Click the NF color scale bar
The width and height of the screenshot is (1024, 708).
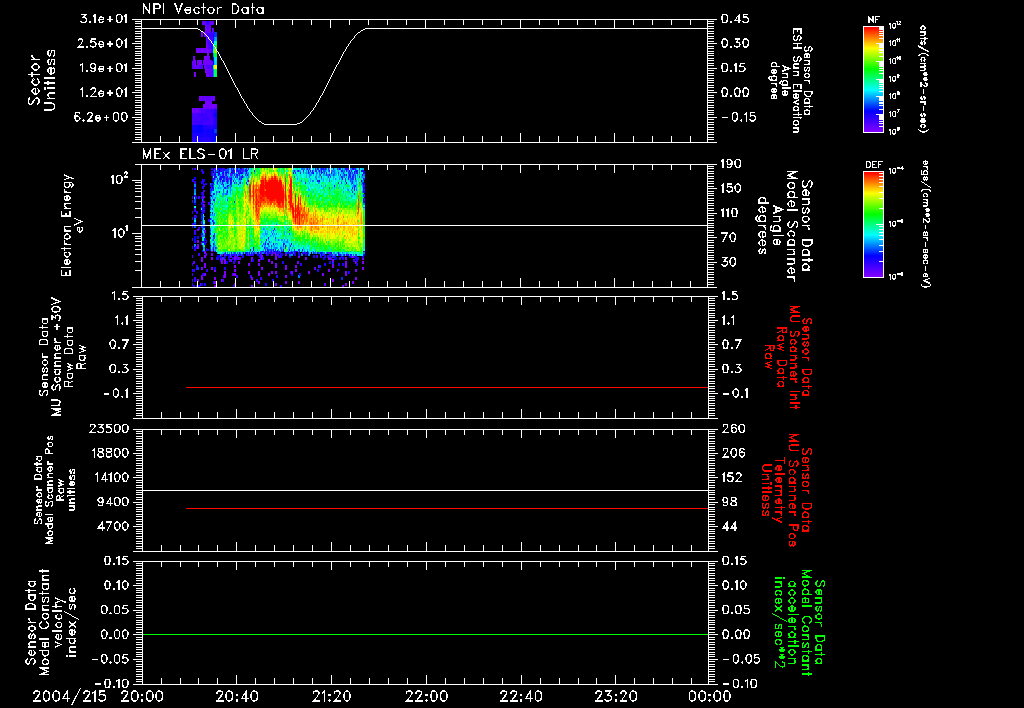pos(873,78)
